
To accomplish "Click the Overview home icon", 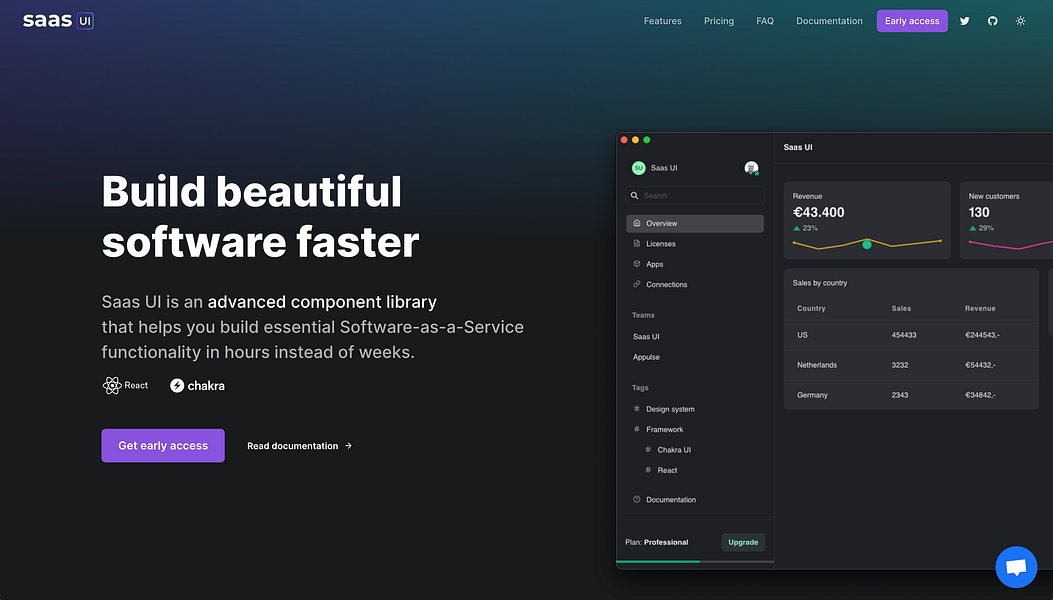I will coord(637,223).
